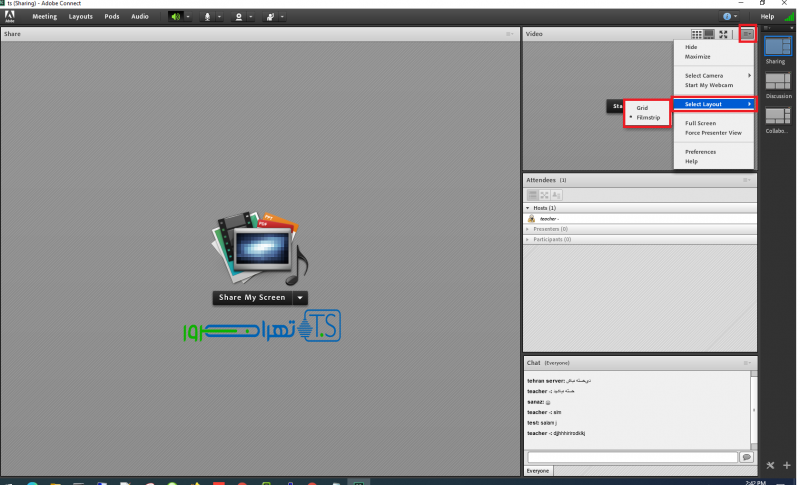Click the Share My Screen button
800x485 pixels.
[252, 297]
